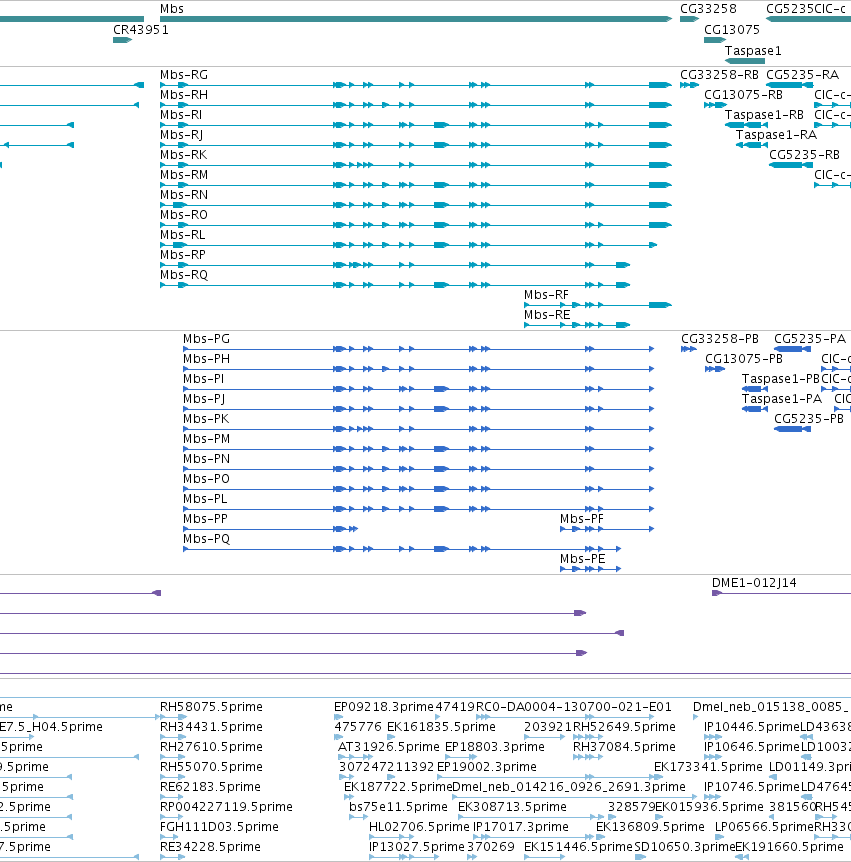Select transcript Mbs-RP label

point(183,255)
